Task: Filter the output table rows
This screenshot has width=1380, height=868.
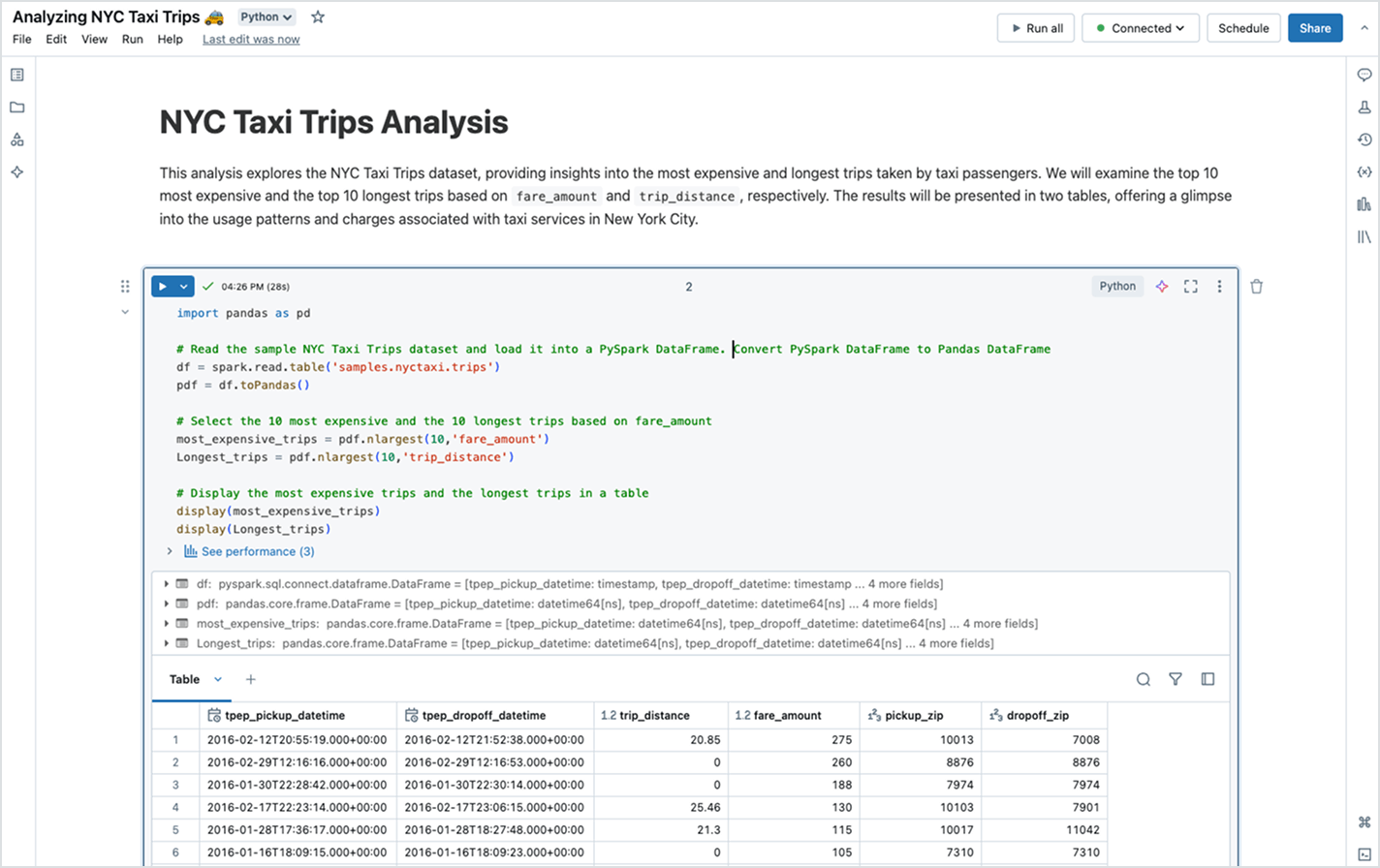Action: pyautogui.click(x=1175, y=679)
